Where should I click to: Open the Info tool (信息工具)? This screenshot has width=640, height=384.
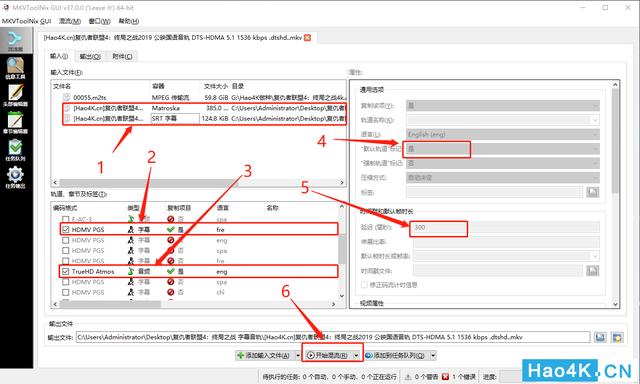[x=16, y=68]
